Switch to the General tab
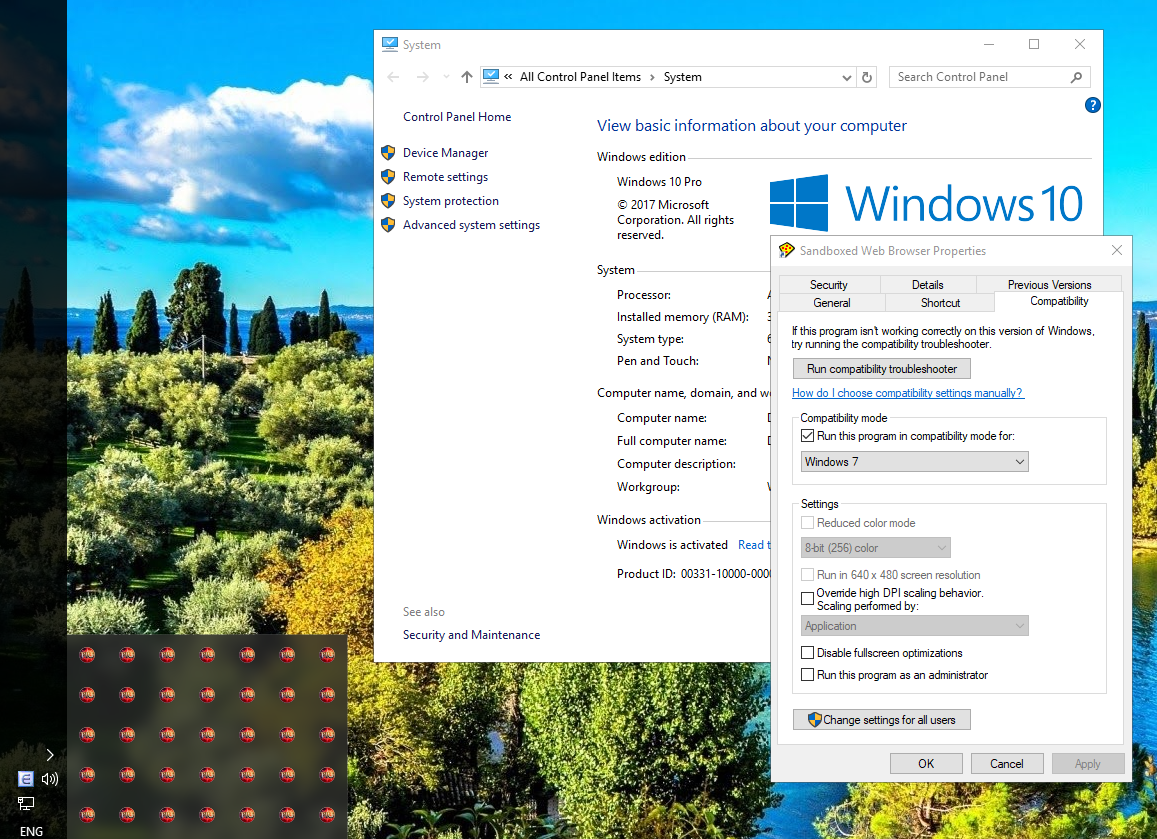The height and width of the screenshot is (839, 1157). [x=832, y=303]
